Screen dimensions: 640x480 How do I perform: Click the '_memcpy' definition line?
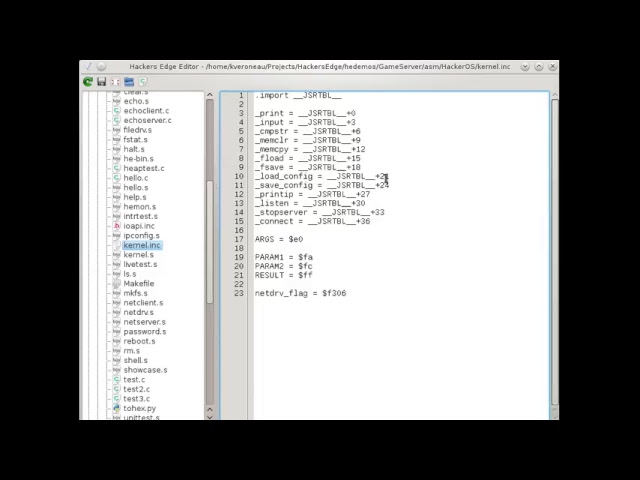click(310, 149)
